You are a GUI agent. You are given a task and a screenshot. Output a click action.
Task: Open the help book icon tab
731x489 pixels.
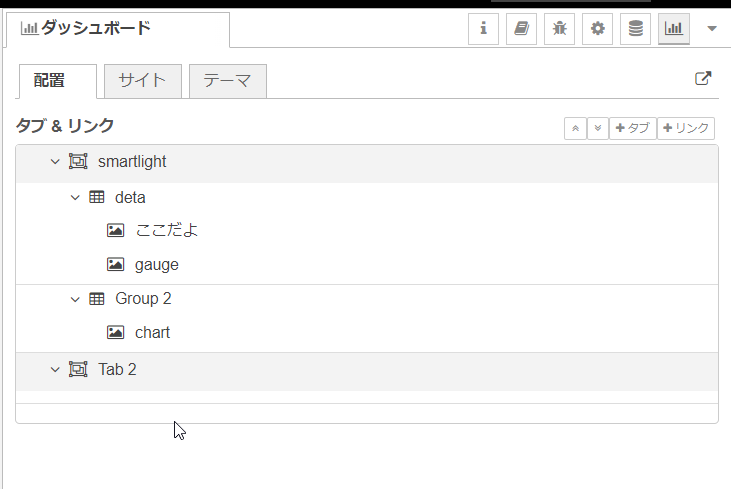tap(521, 29)
